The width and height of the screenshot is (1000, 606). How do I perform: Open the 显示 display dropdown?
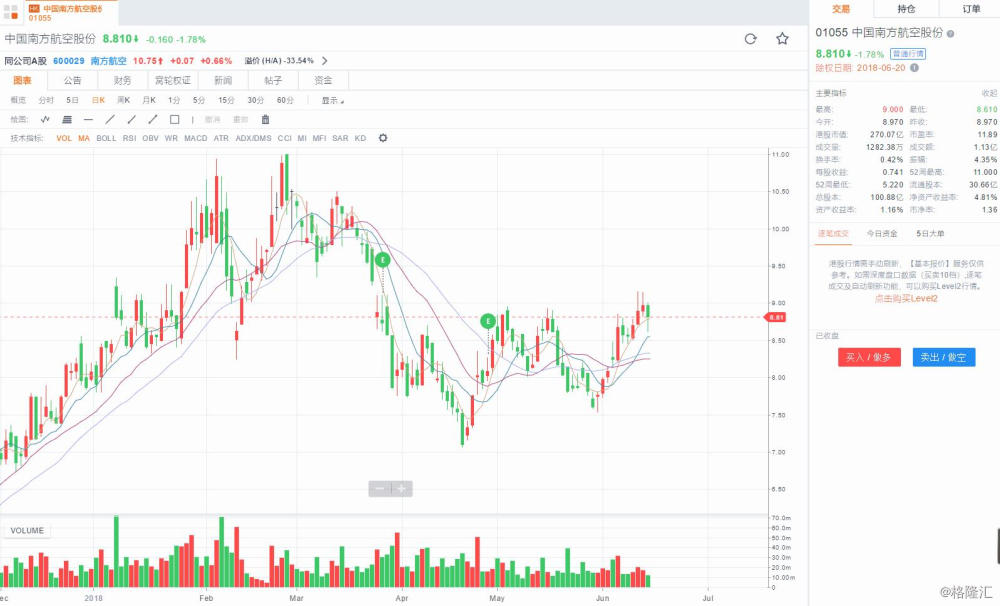pyautogui.click(x=332, y=100)
